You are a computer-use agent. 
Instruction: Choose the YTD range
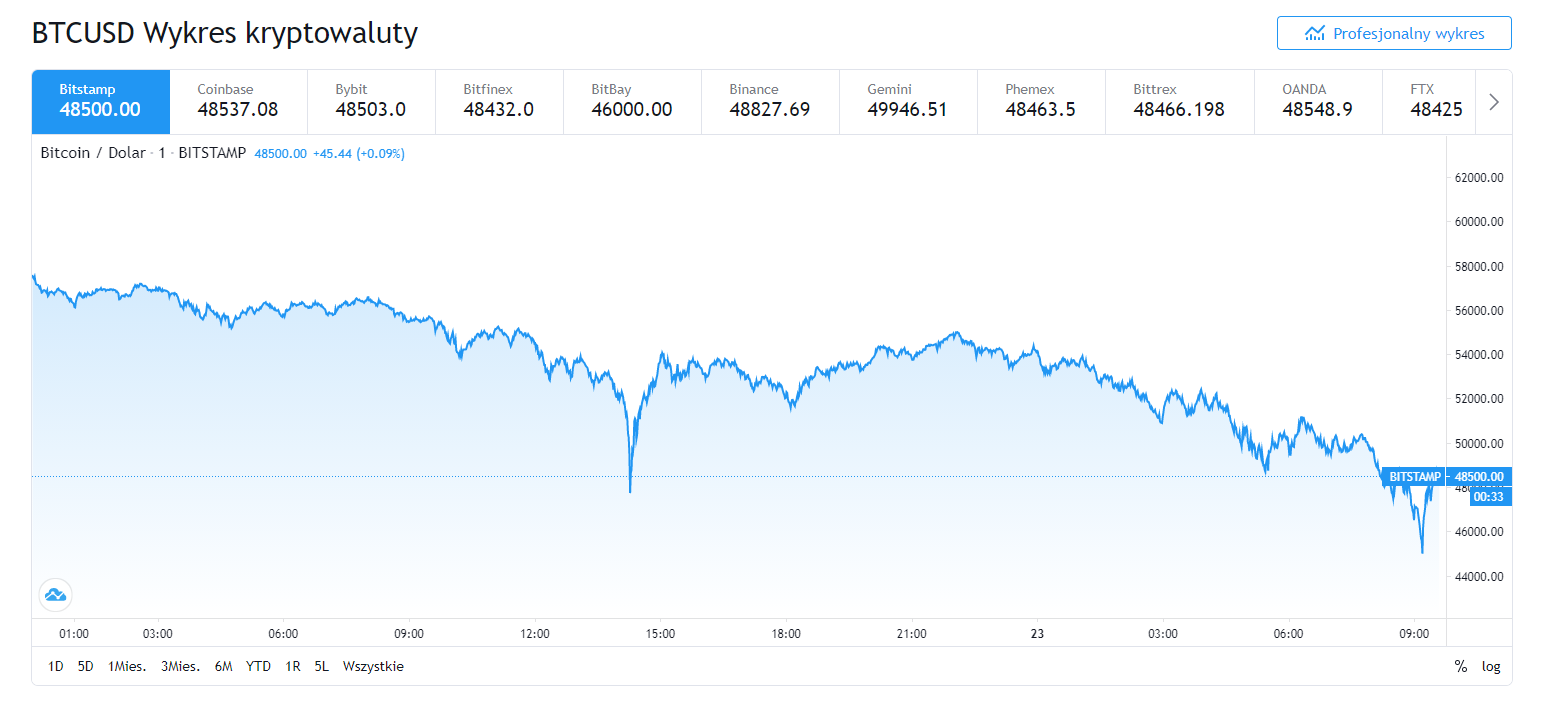click(258, 666)
